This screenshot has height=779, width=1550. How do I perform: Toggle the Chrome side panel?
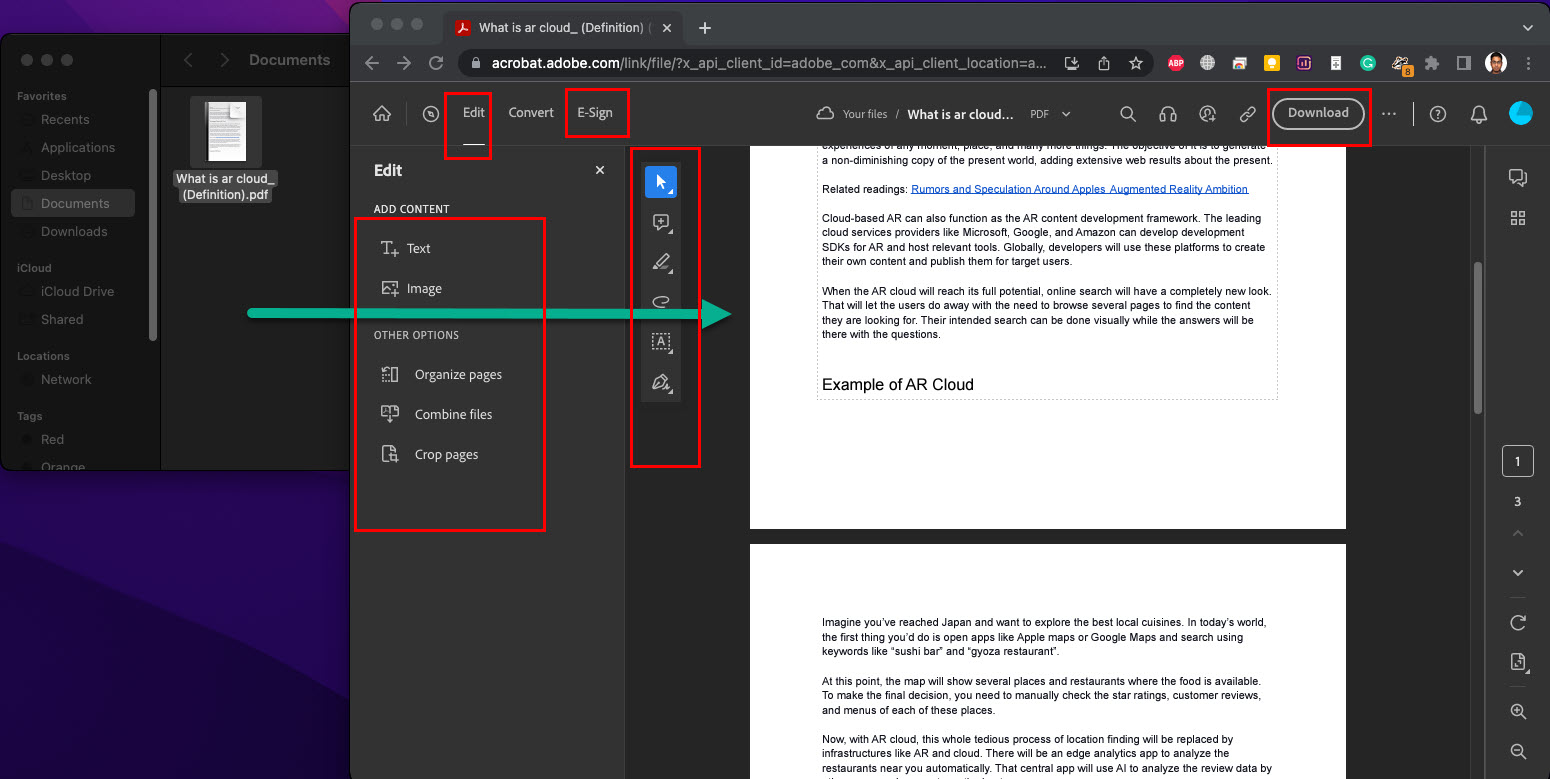click(1463, 63)
